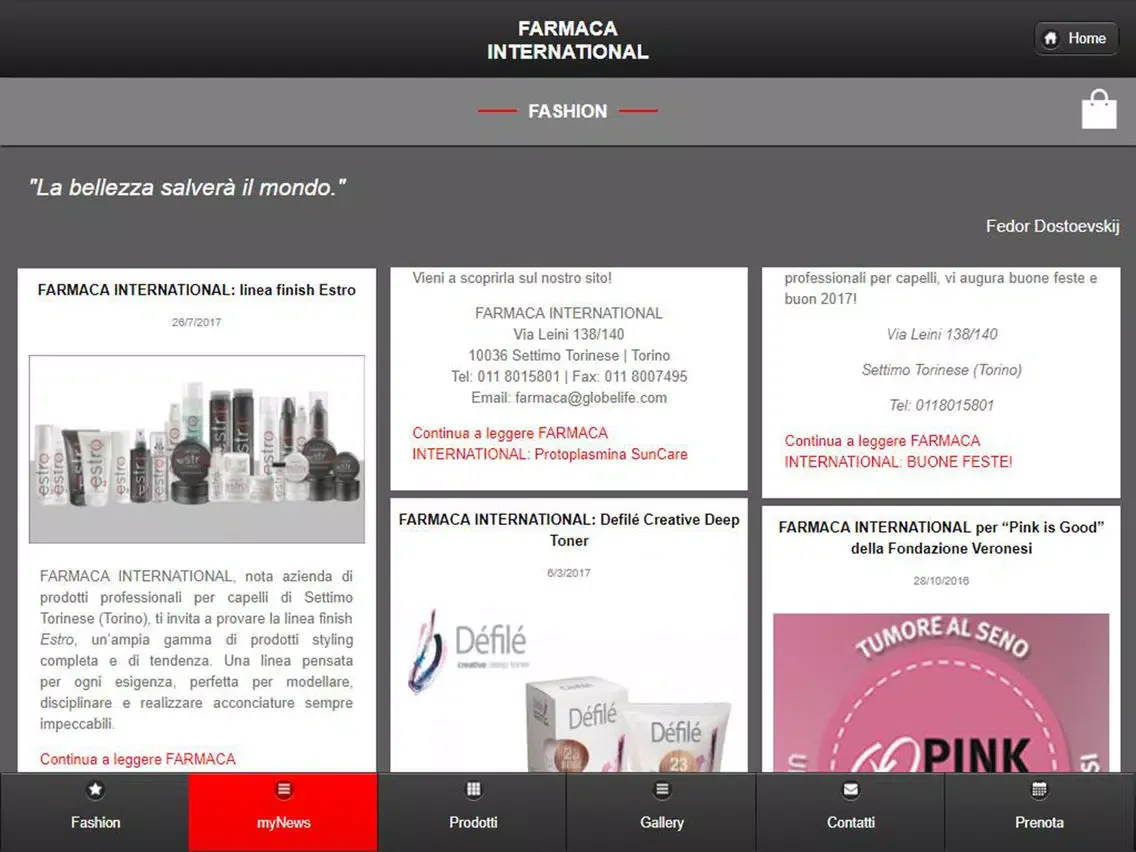Image resolution: width=1136 pixels, height=852 pixels.
Task: Click the Tel: 0118015801 line
Action: [941, 405]
